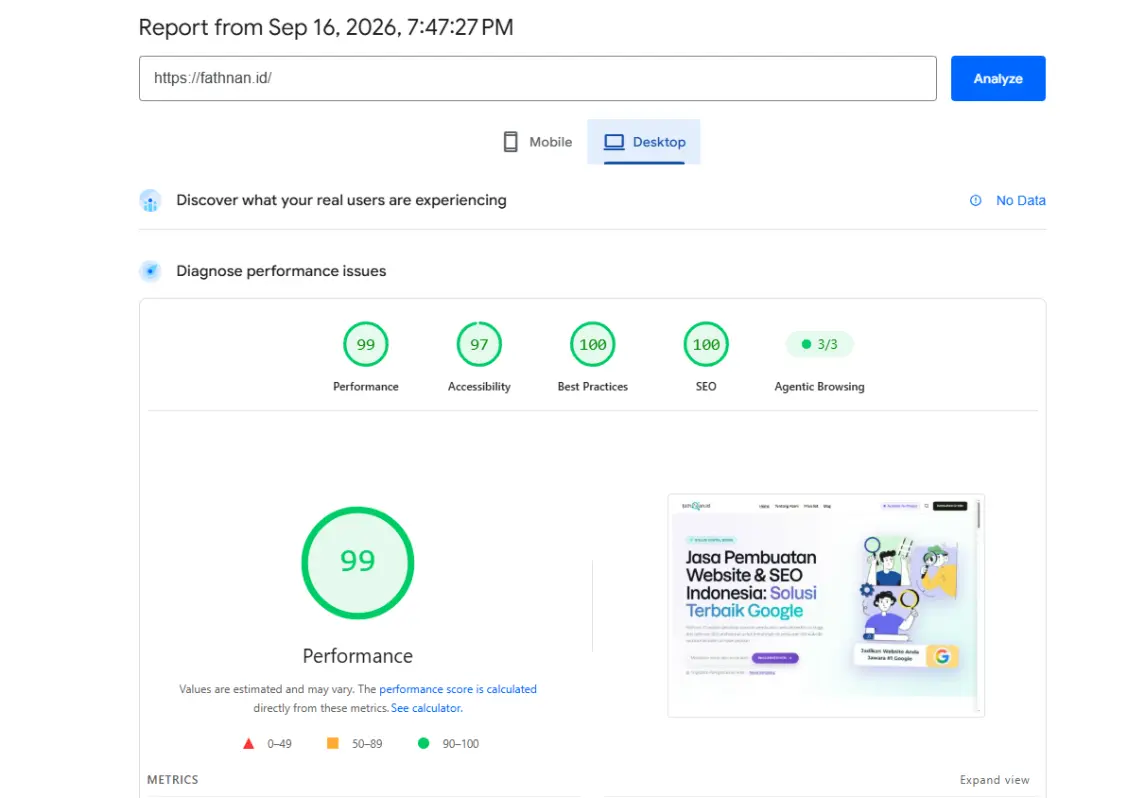The height and width of the screenshot is (798, 1144).
Task: Click the METRICS heading
Action: 172,780
